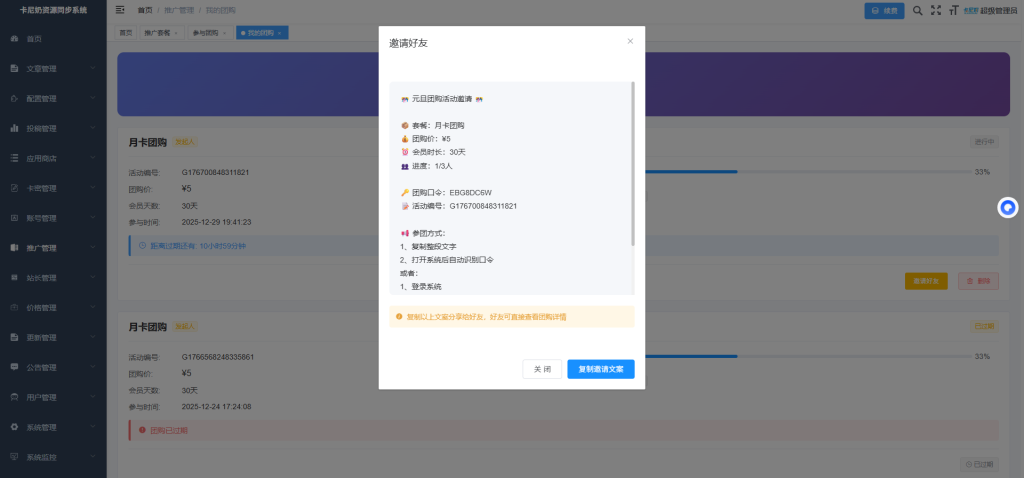Viewport: 1024px width, 478px height.
Task: Click the orange info icon in copy hint
Action: (x=399, y=316)
